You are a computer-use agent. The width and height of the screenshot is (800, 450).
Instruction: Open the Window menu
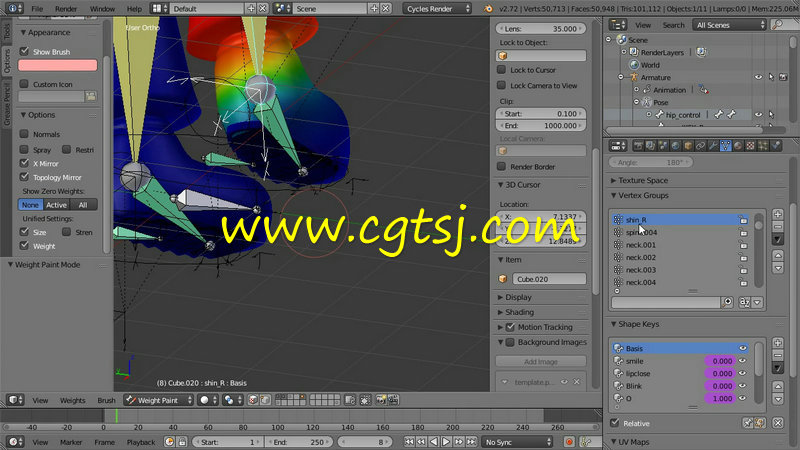pos(102,9)
